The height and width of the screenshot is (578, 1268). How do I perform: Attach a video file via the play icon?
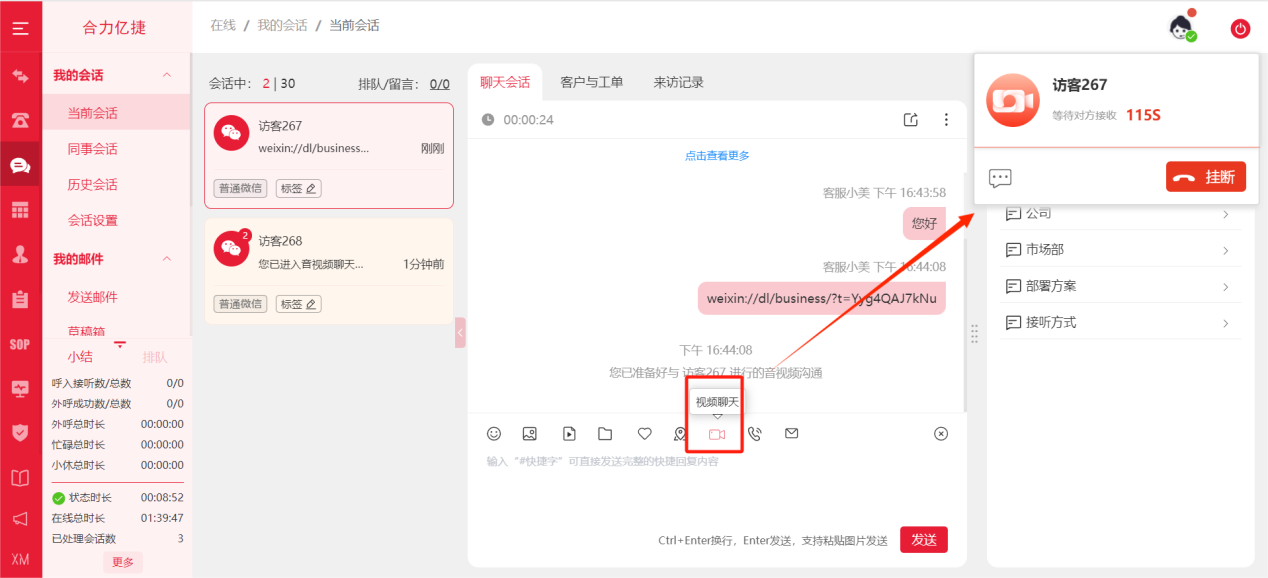[569, 434]
